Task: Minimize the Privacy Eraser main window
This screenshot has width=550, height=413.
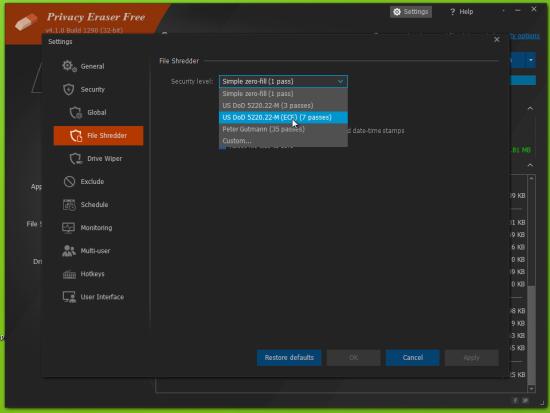Action: pyautogui.click(x=518, y=11)
